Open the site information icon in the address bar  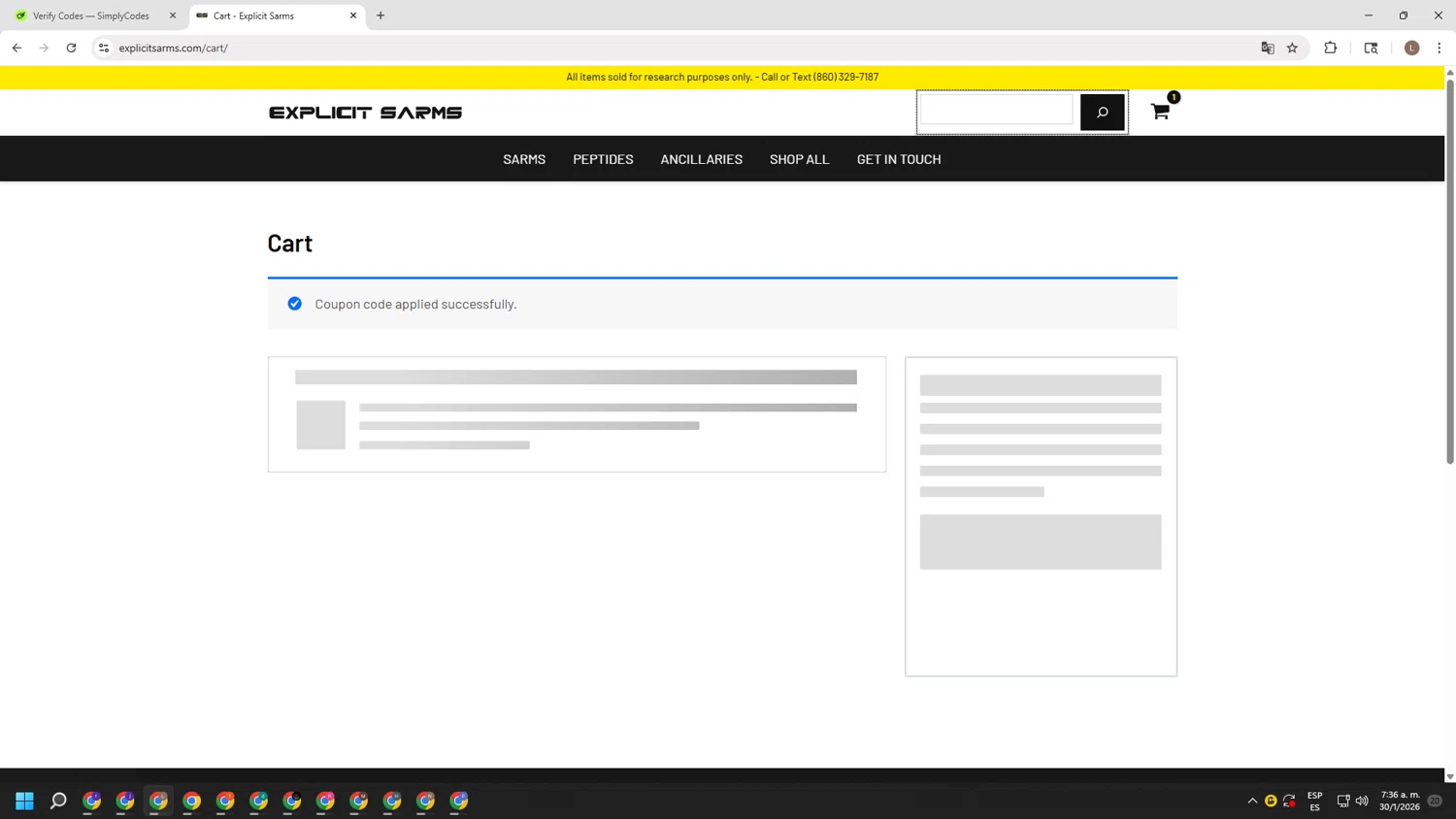point(104,48)
